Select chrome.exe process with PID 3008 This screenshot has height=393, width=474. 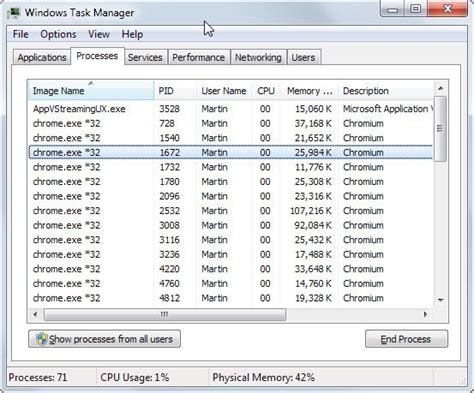point(231,225)
